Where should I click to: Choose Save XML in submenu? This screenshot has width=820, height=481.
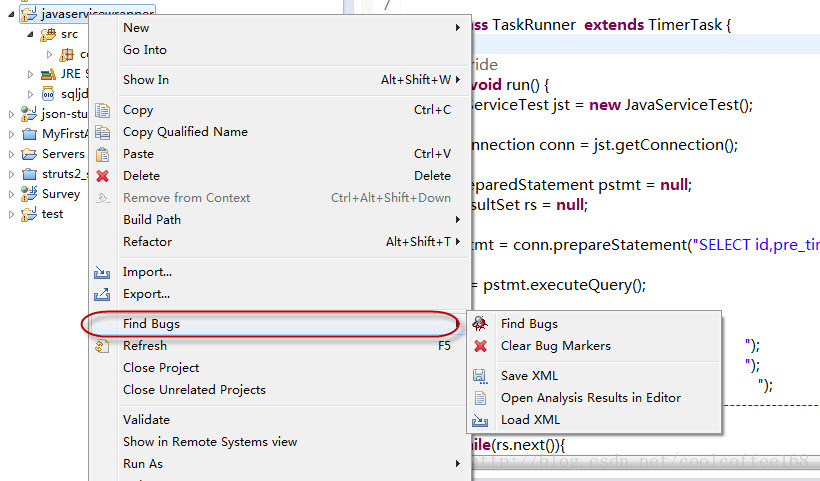[594, 375]
